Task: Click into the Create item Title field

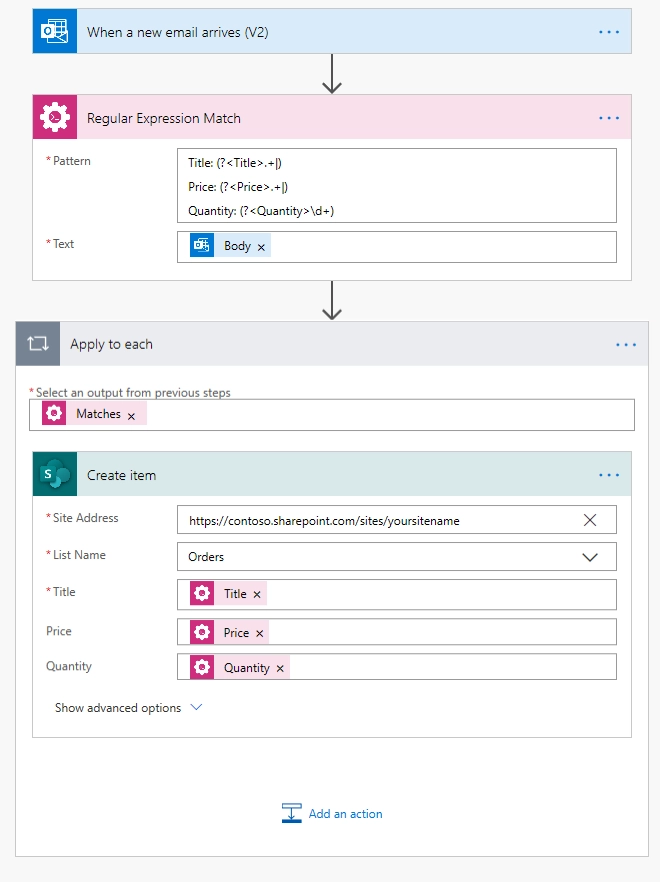Action: point(397,595)
